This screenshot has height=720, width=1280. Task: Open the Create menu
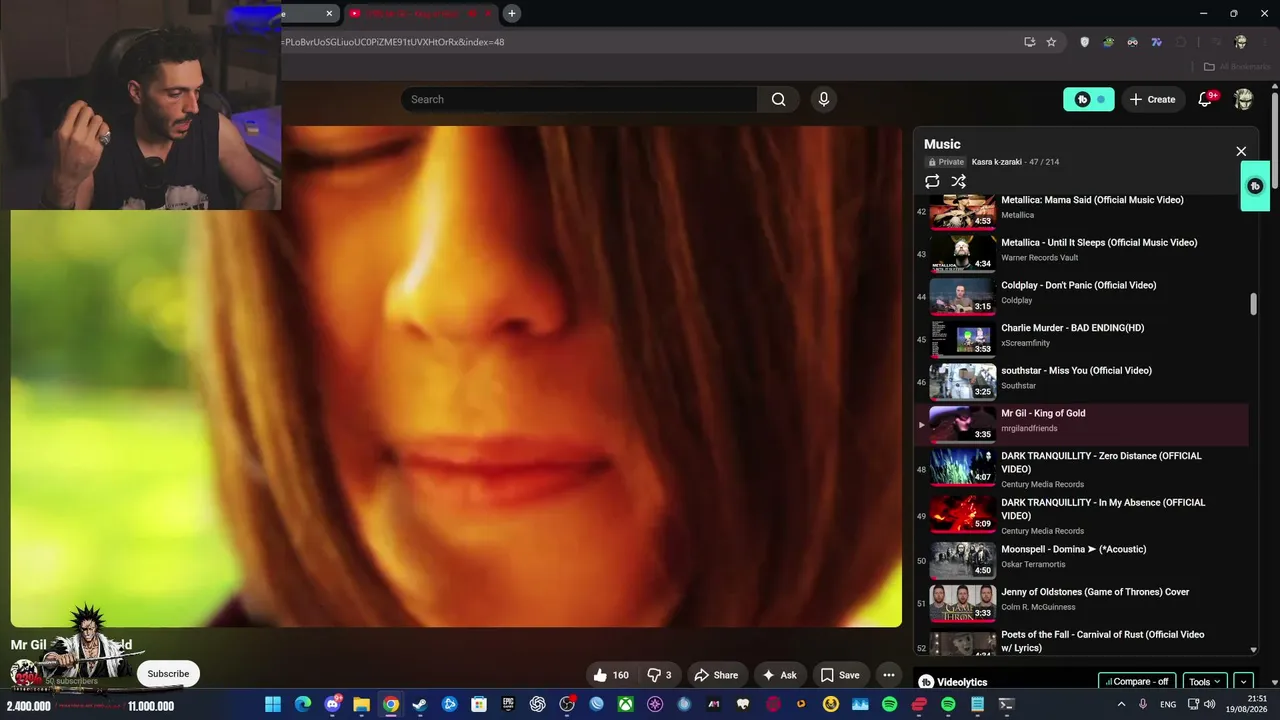(1153, 99)
